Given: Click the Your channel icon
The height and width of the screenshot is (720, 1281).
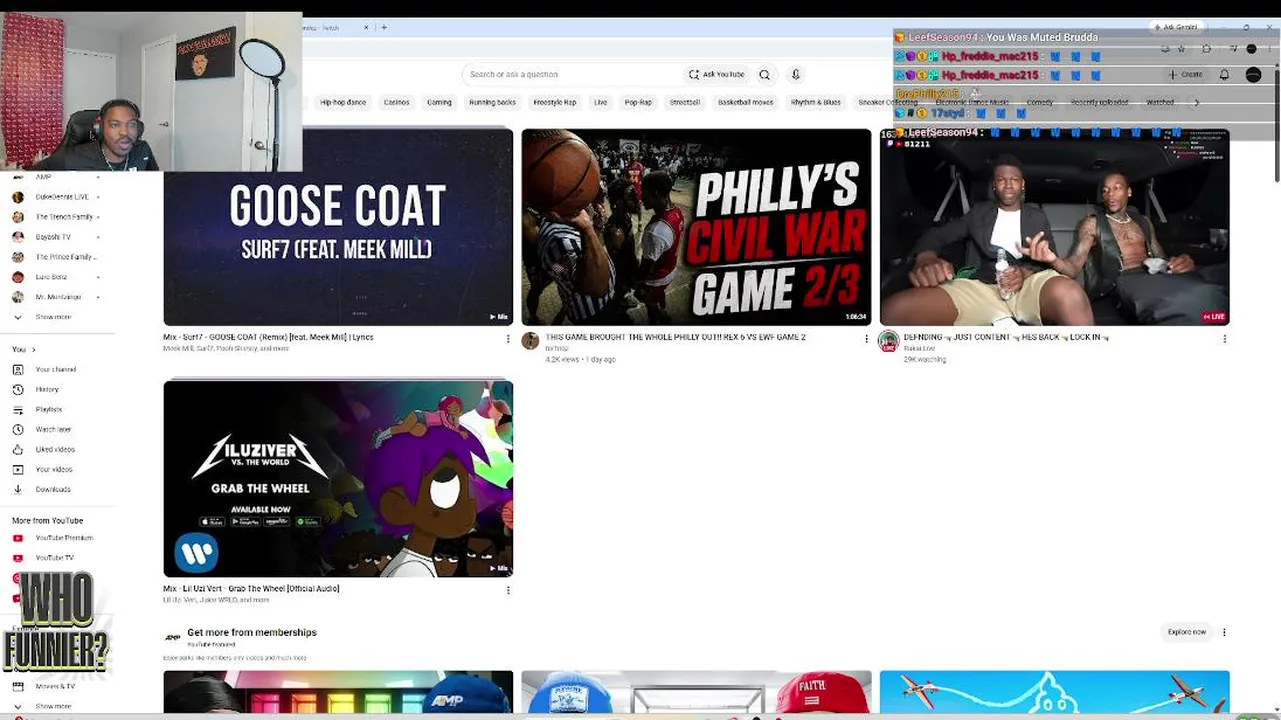Looking at the screenshot, I should pyautogui.click(x=18, y=369).
